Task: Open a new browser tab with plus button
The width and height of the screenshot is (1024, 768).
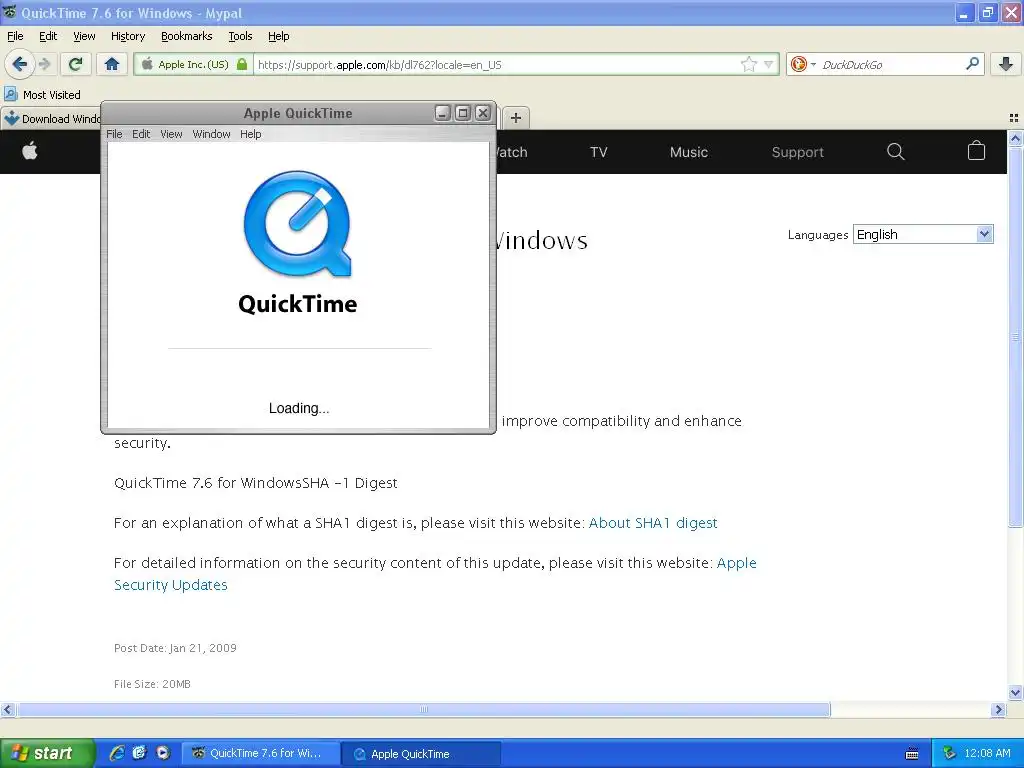Action: click(x=516, y=118)
